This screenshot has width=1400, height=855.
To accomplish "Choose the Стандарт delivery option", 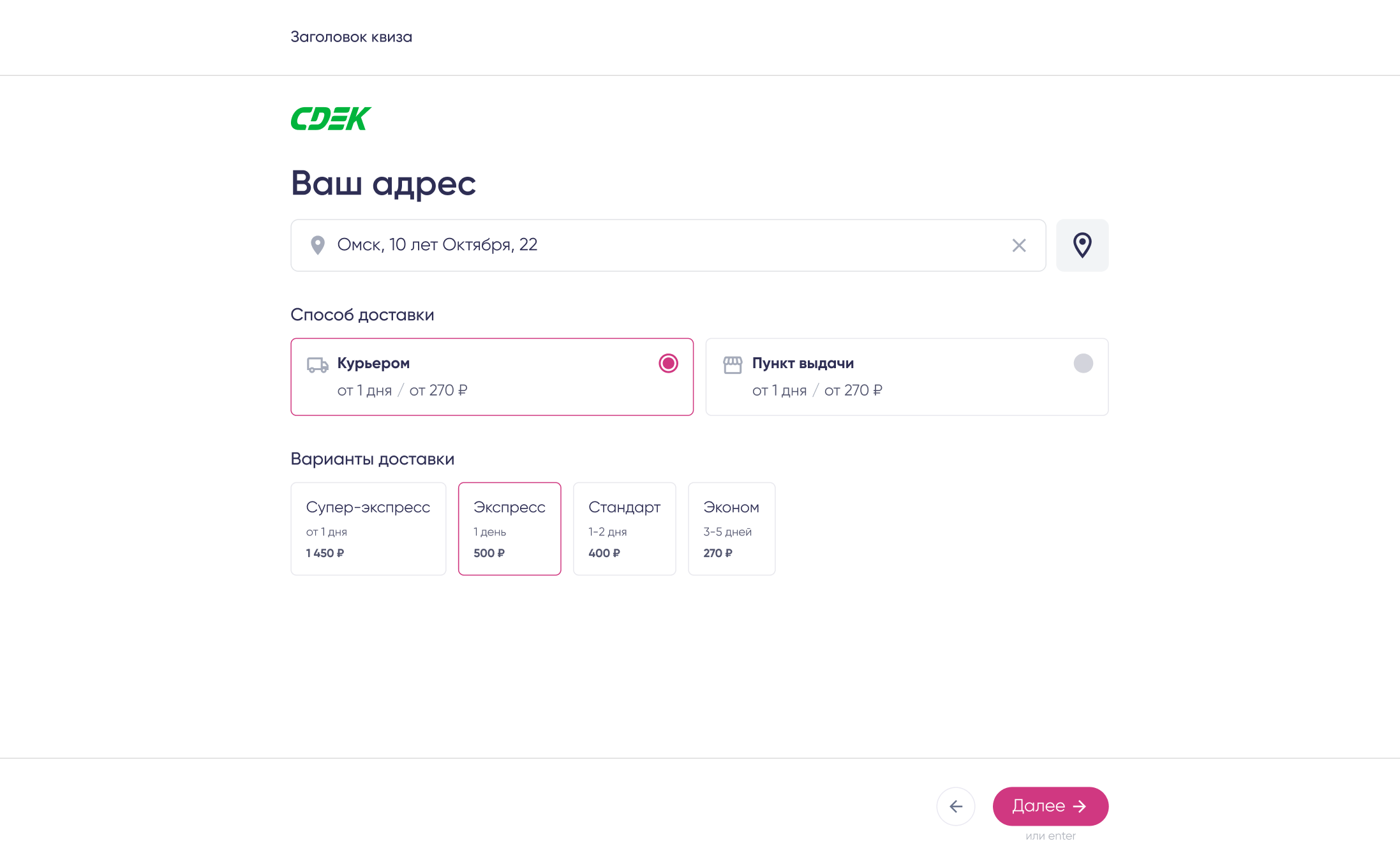I will [624, 528].
